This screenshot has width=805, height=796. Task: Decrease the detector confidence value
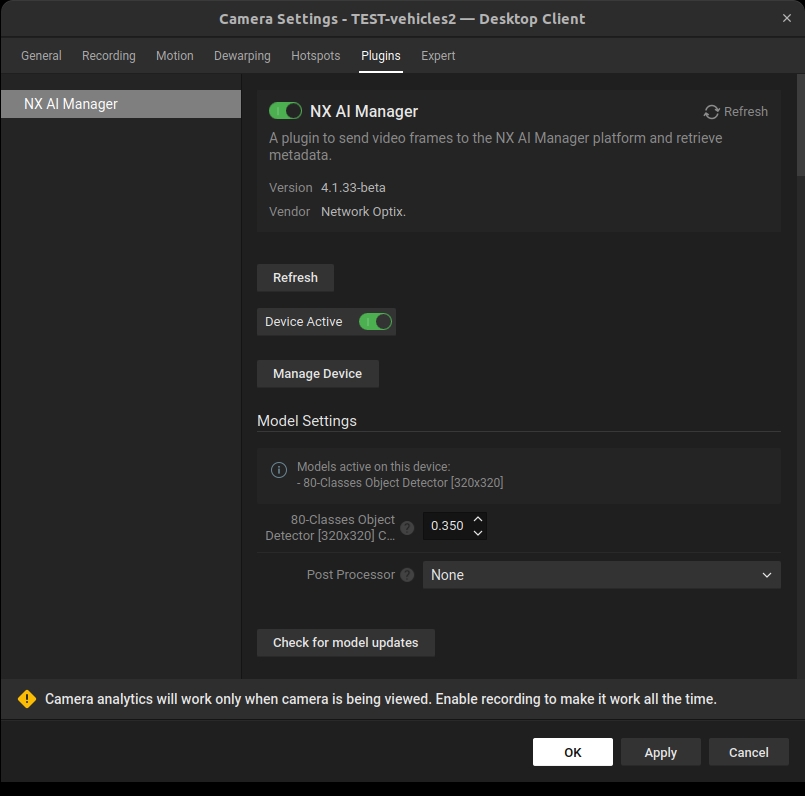pos(478,533)
